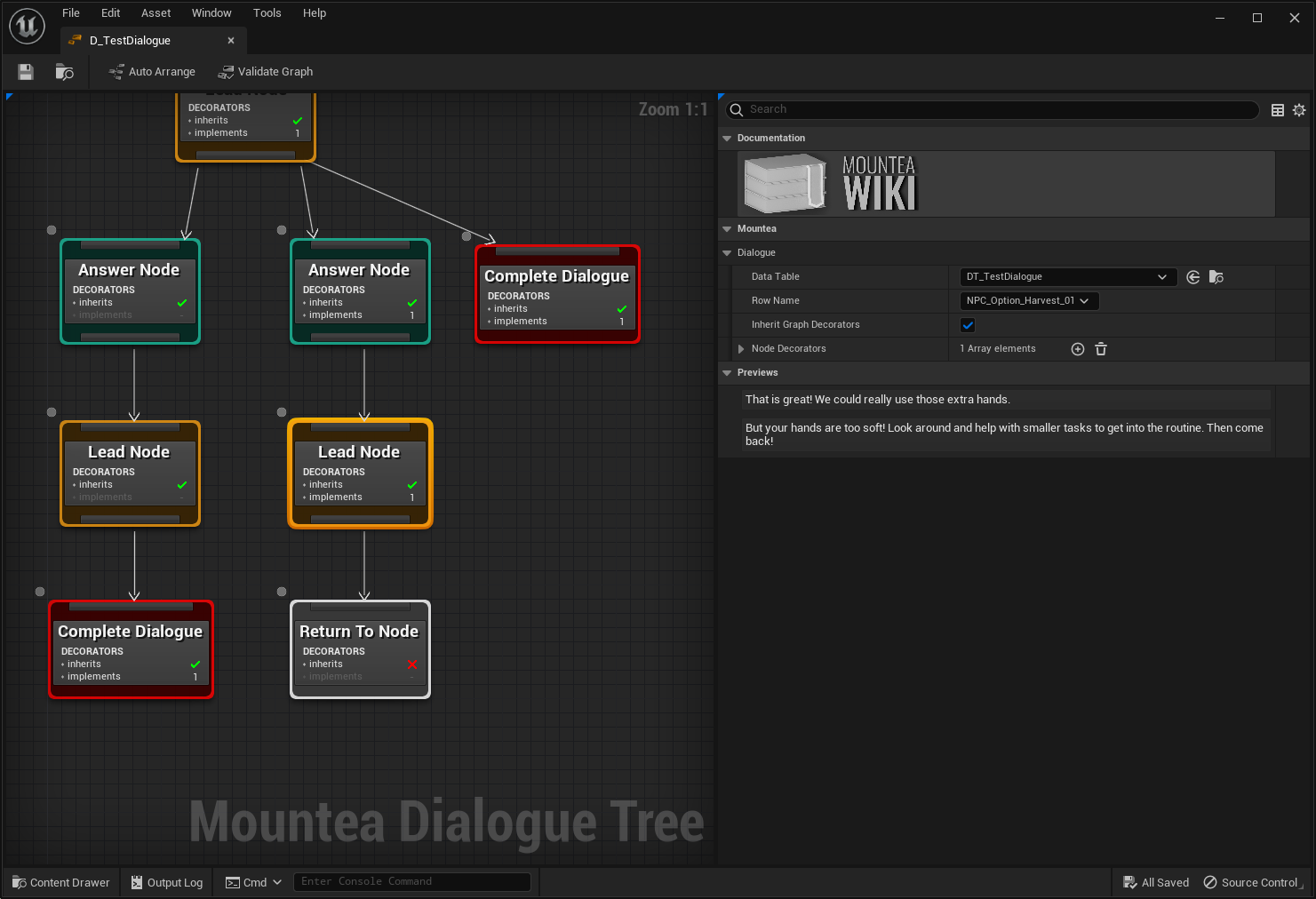Collapse the Previews section
This screenshot has height=899, width=1316.
pos(728,373)
